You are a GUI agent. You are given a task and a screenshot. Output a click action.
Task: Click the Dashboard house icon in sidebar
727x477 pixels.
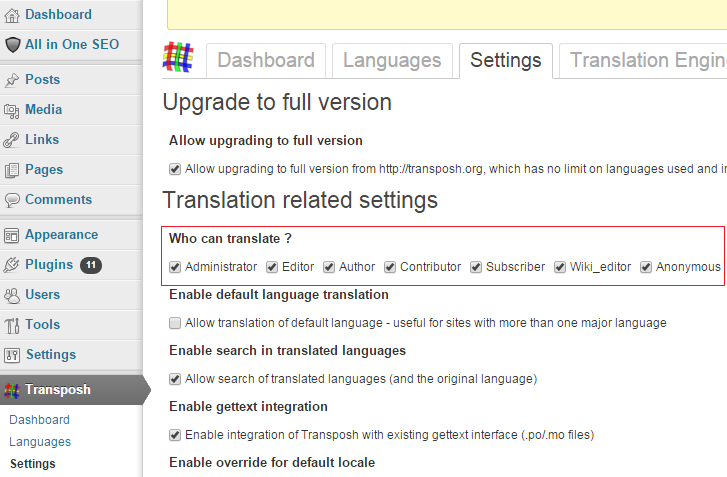pos(12,15)
